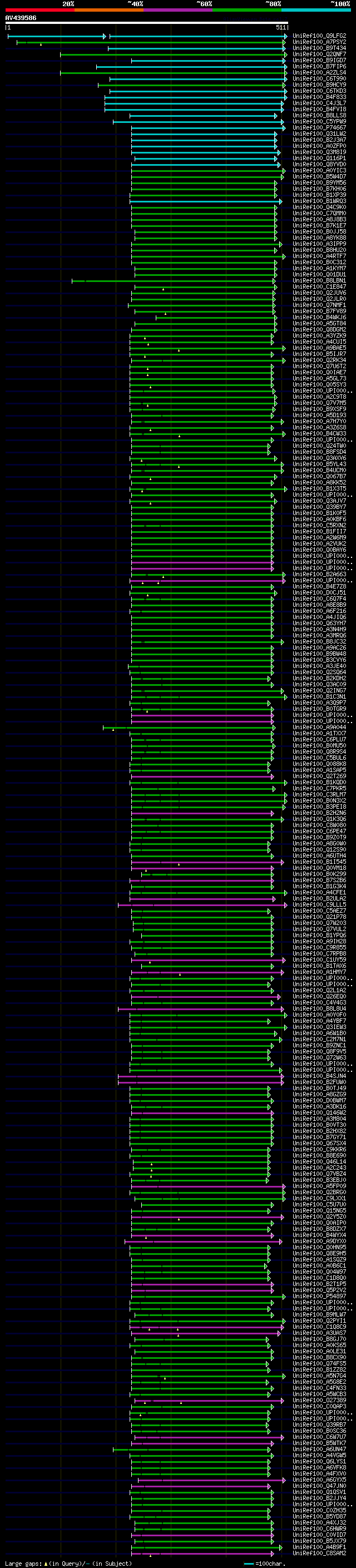The height and width of the screenshot is (1568, 356).
Task: Select the UniRef100_C6T990 label
Action: point(319,79)
